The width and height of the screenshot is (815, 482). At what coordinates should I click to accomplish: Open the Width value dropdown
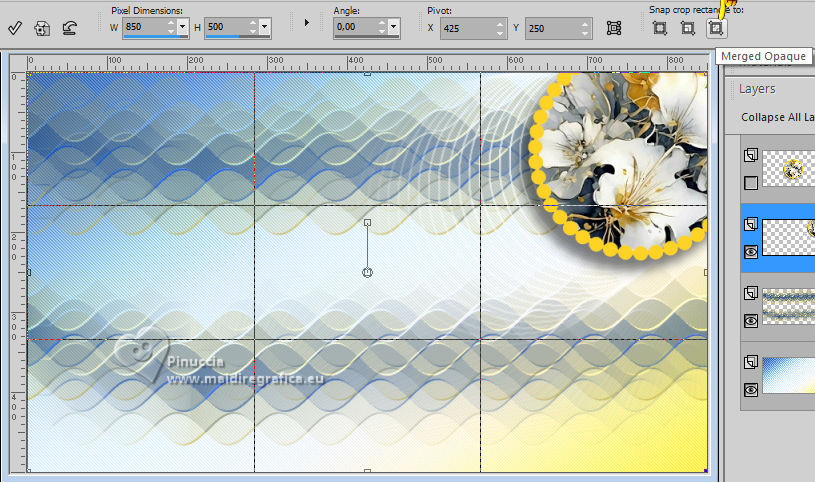pyautogui.click(x=182, y=27)
